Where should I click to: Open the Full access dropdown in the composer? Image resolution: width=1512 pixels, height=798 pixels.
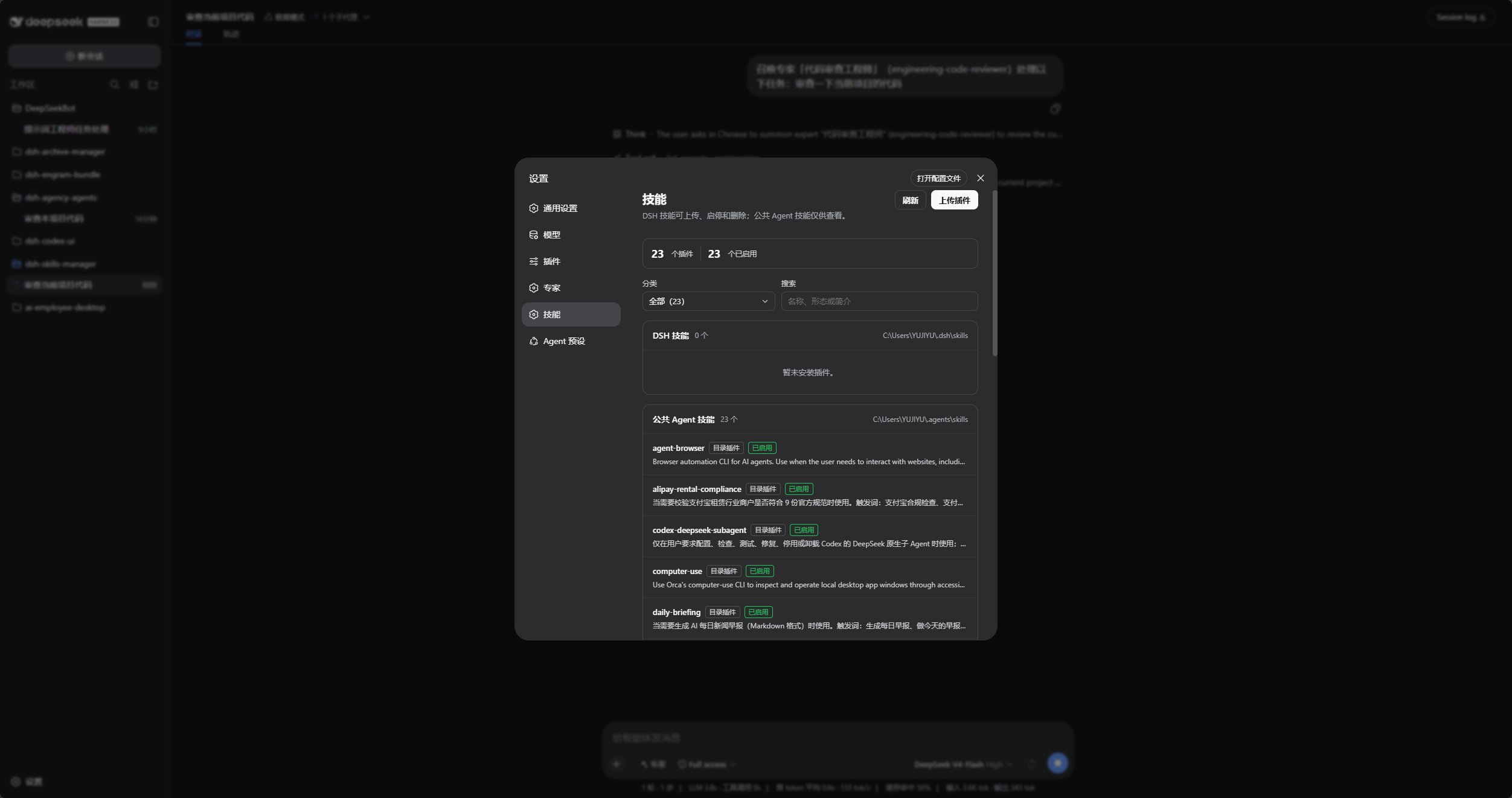pyautogui.click(x=706, y=764)
